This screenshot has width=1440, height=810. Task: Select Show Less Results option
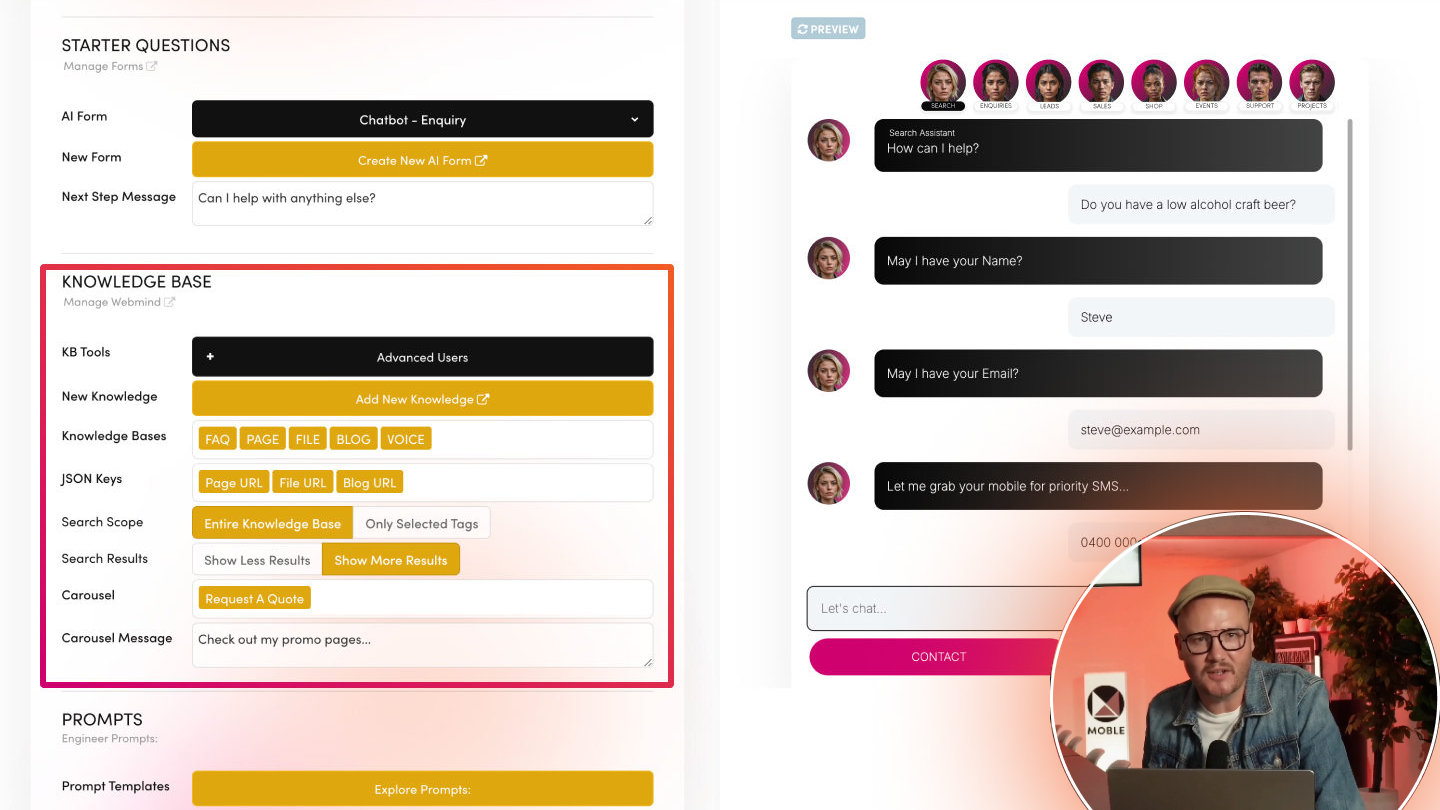(257, 560)
